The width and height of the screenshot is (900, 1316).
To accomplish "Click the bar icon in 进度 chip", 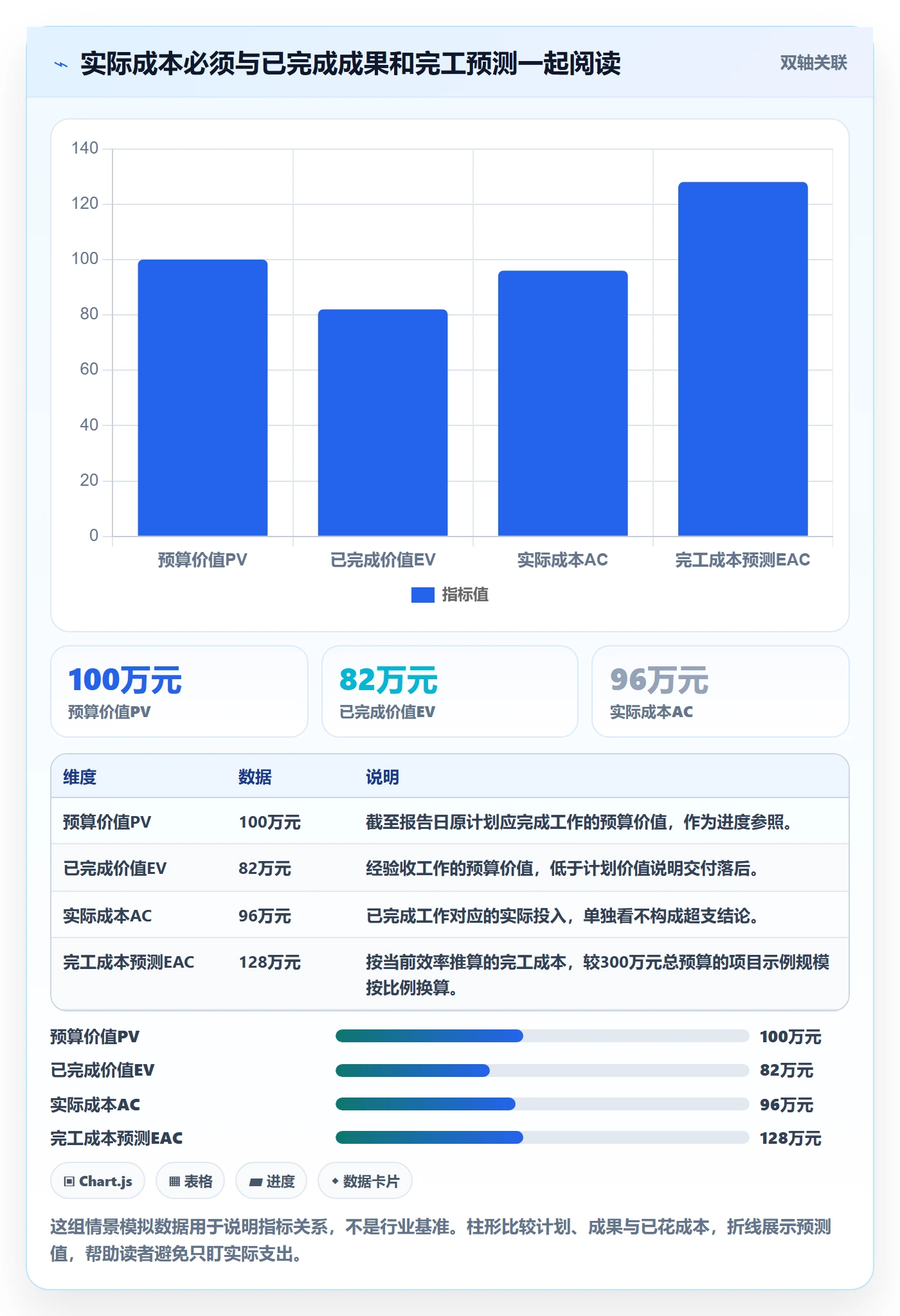I will point(255,1182).
